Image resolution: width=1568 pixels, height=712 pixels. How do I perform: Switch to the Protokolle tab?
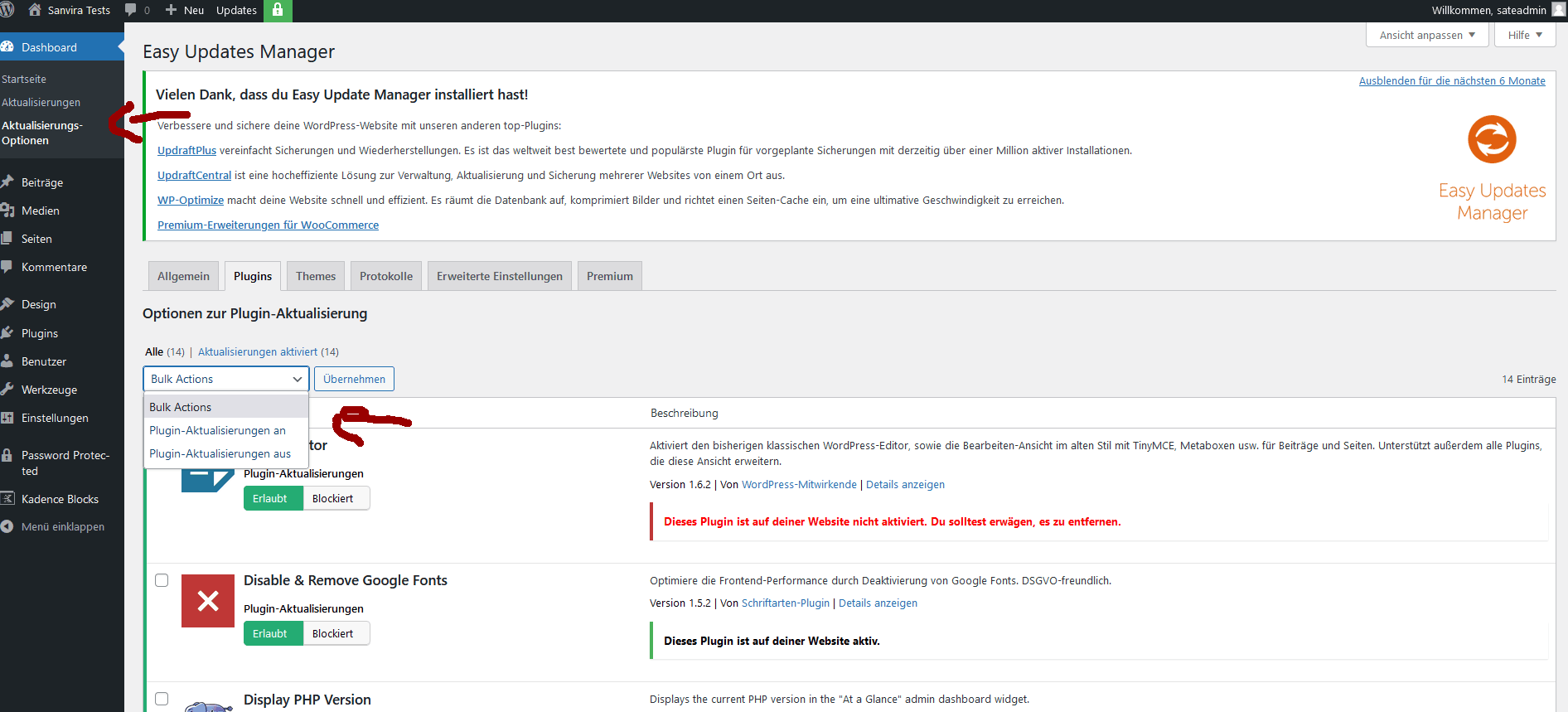click(x=386, y=276)
